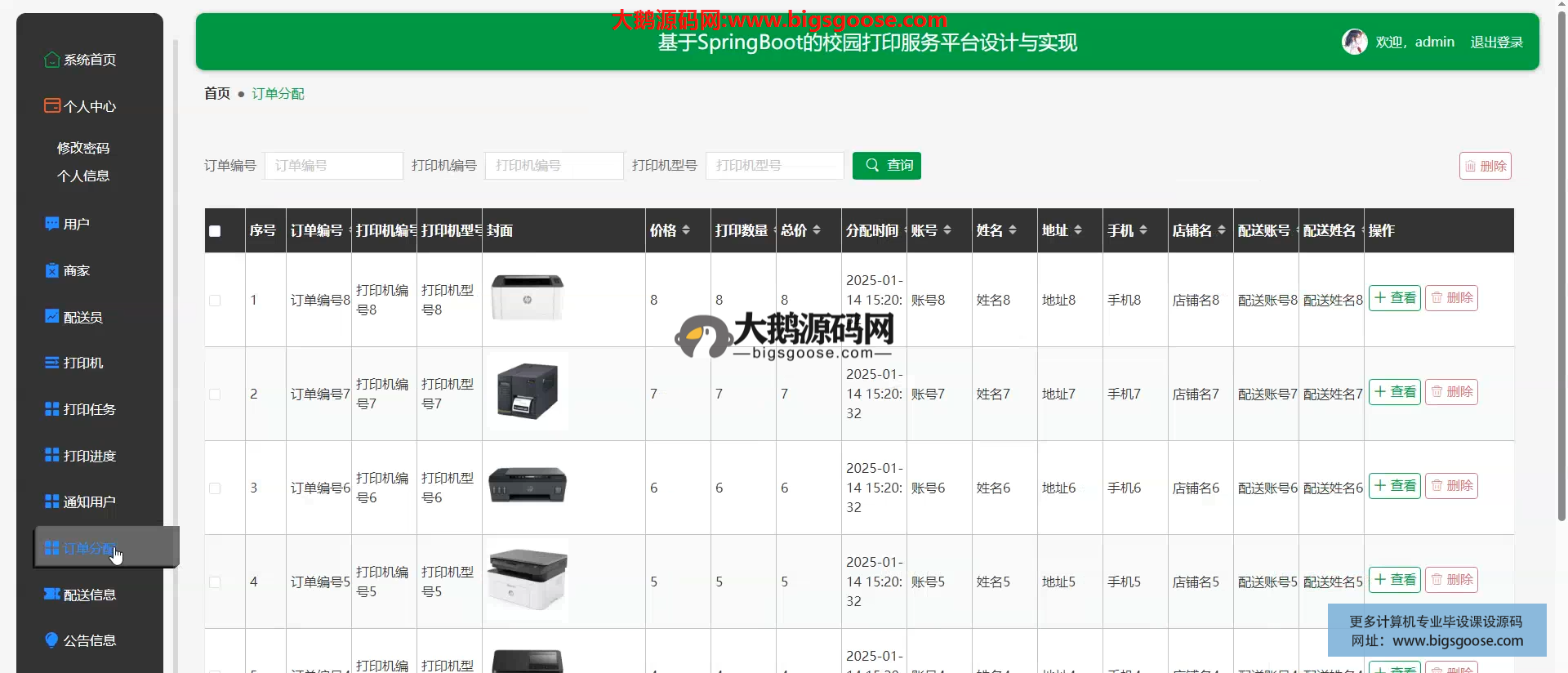Screen dimensions: 1568x673
Task: Click the 个人中心 card icon in sidebar
Action: pyautogui.click(x=51, y=105)
